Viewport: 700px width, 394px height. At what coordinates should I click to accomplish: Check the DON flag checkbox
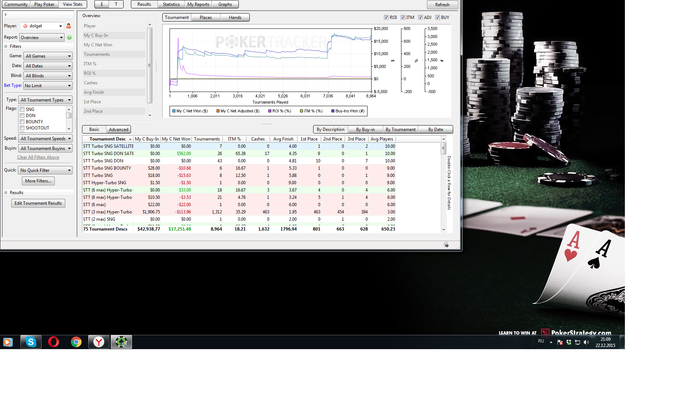tap(22, 116)
